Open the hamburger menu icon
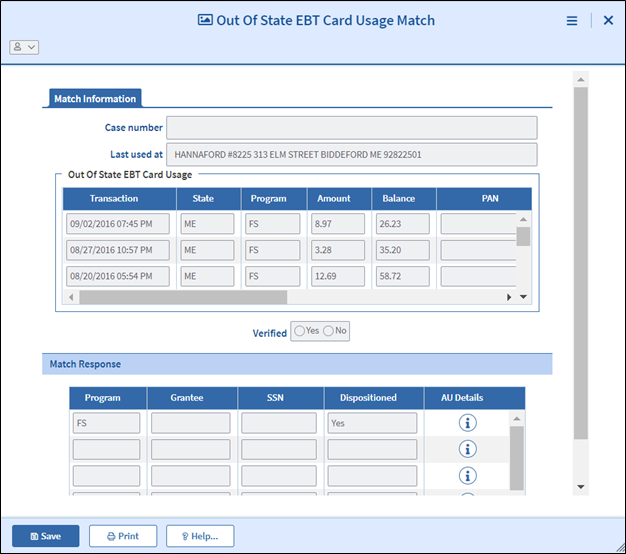626x554 pixels. (572, 21)
